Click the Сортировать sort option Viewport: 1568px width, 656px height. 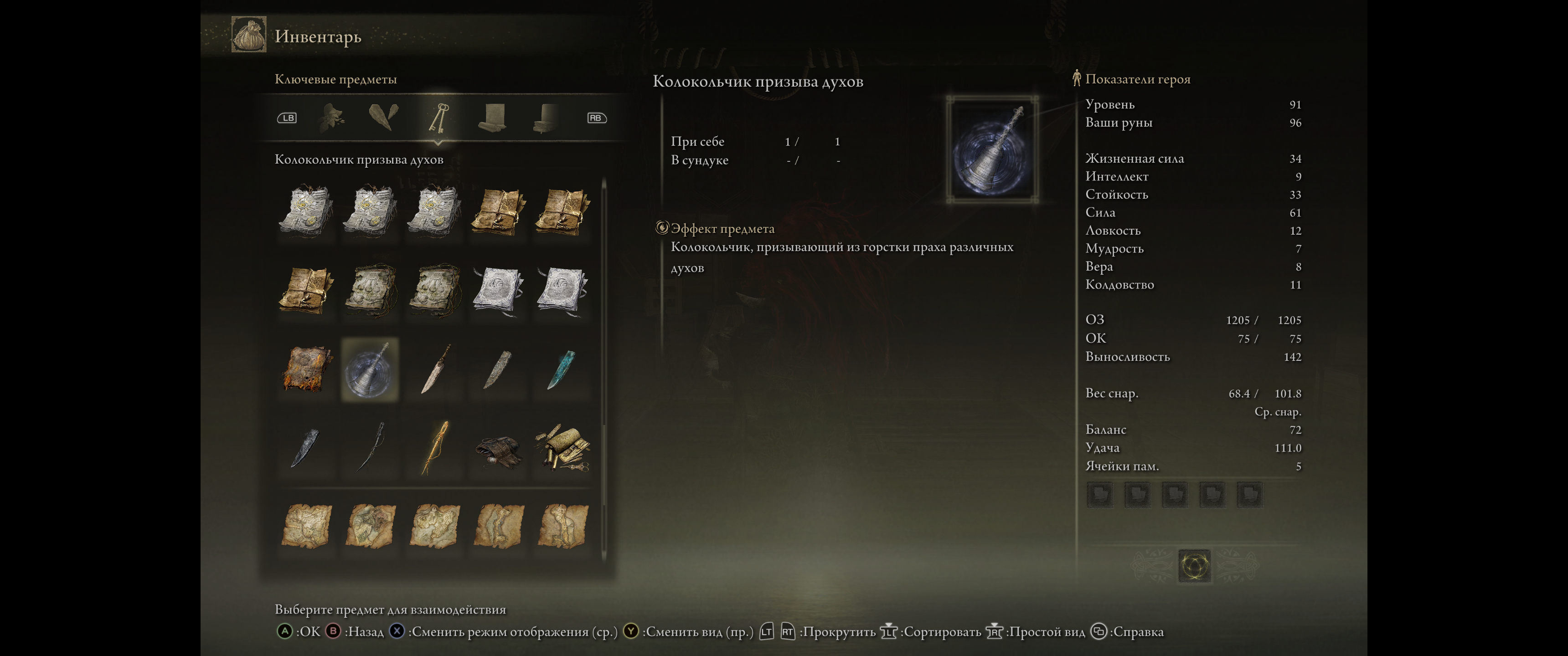click(931, 632)
